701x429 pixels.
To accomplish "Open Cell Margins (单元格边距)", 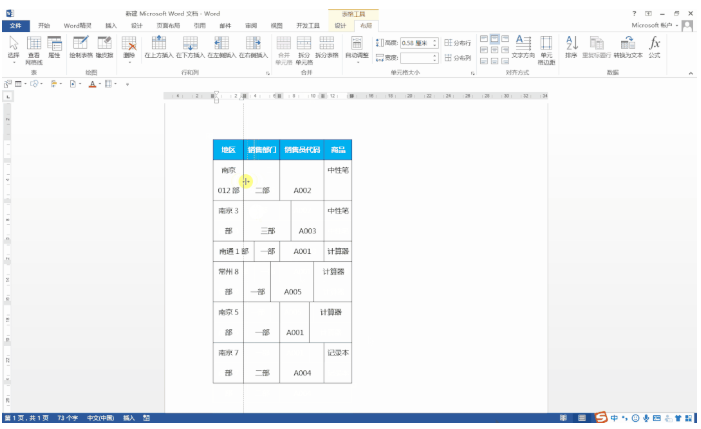I will click(x=546, y=50).
